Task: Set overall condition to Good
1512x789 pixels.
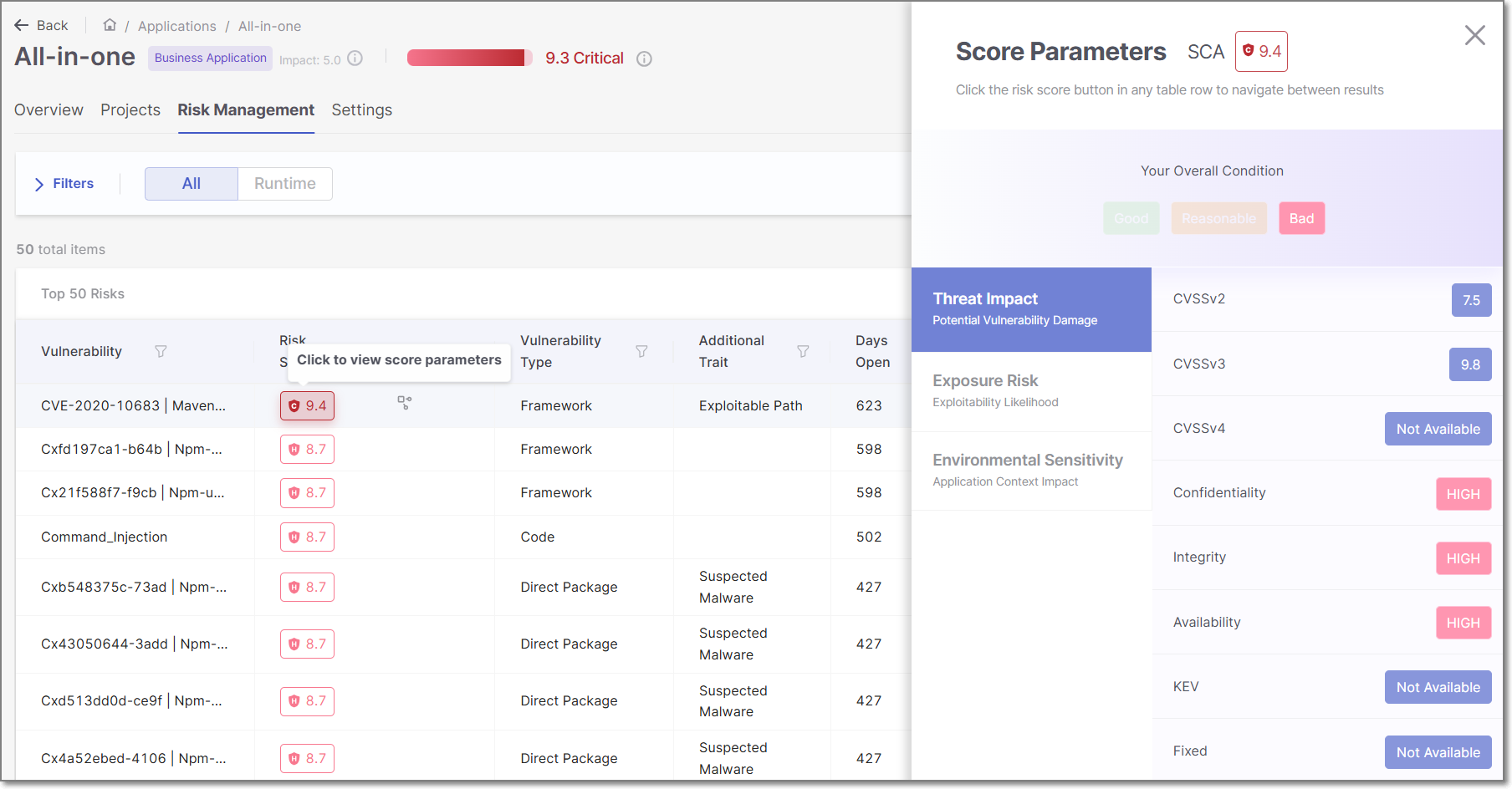Action: tap(1131, 218)
